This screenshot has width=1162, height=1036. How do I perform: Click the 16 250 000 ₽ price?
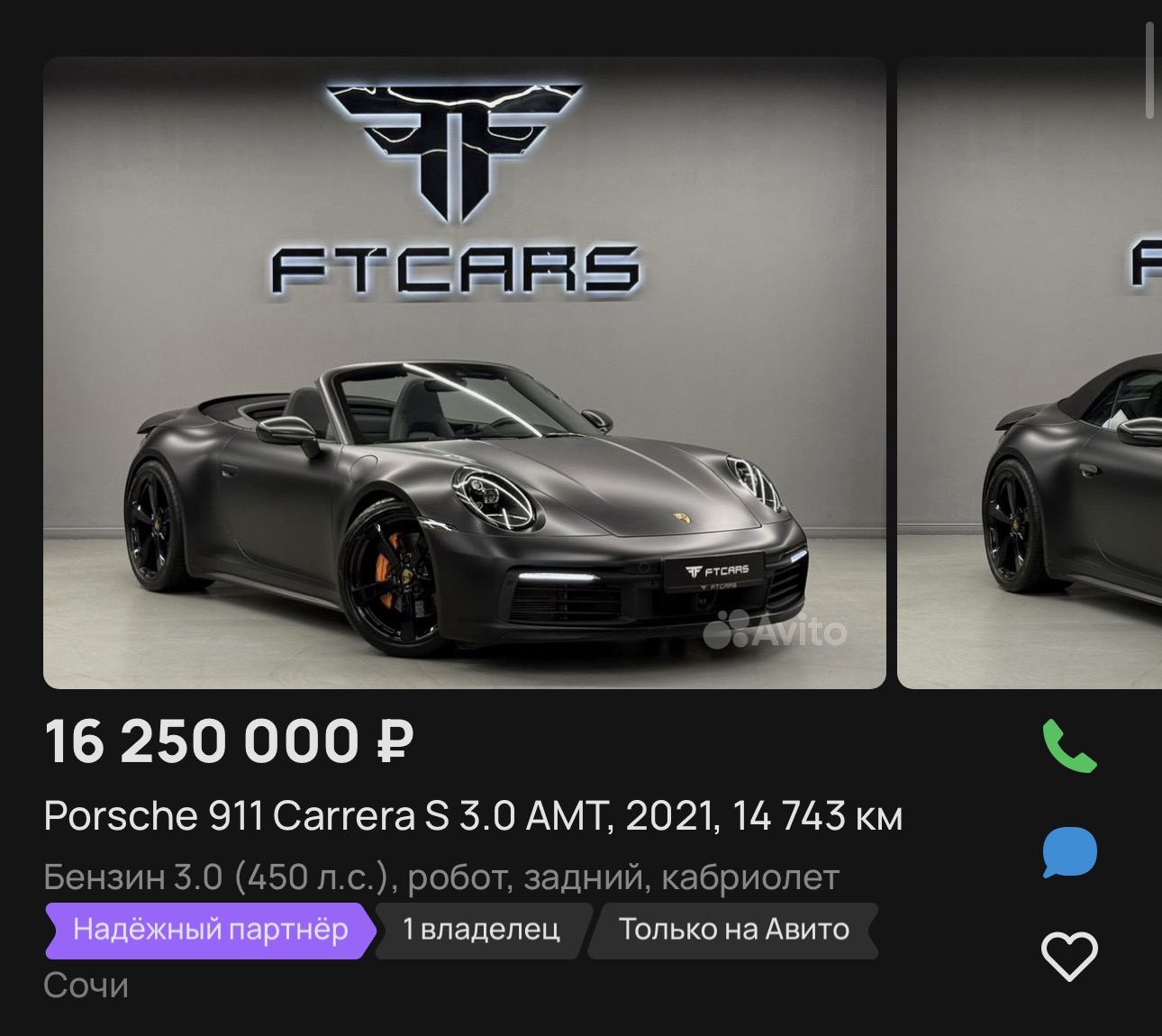pyautogui.click(x=230, y=742)
